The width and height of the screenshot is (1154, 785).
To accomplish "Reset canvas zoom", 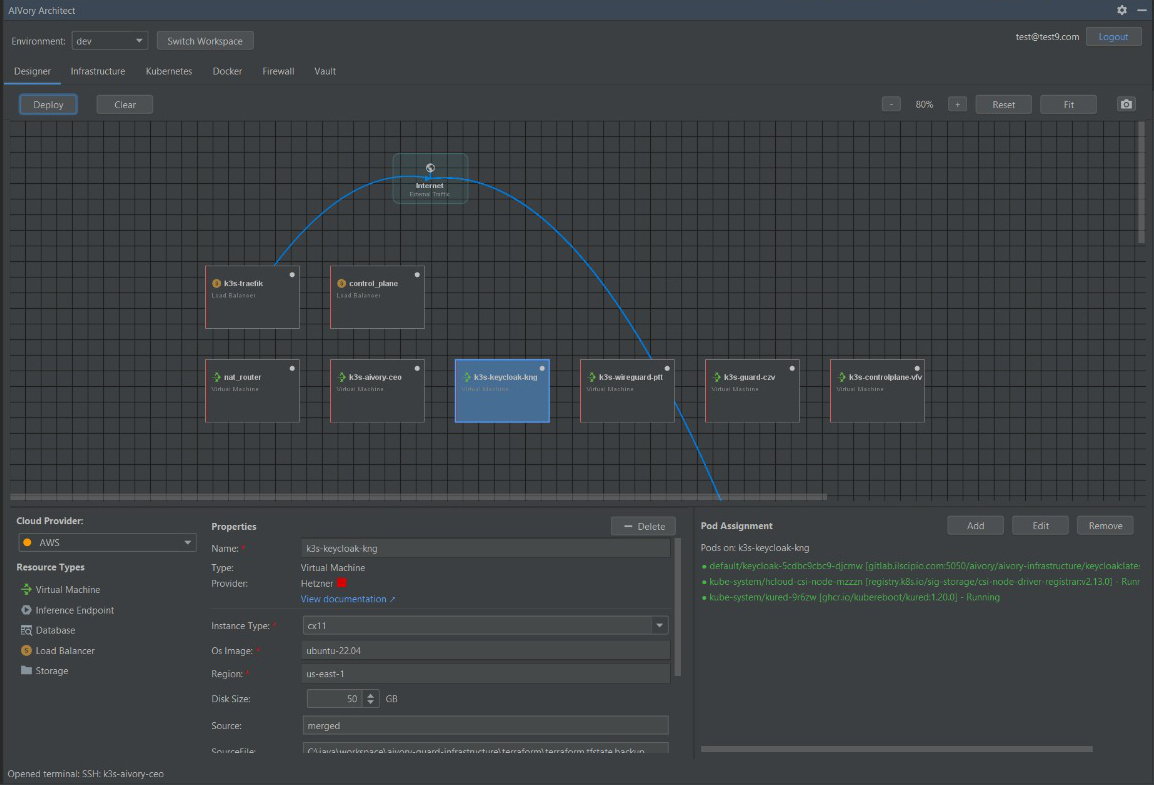I will [x=1004, y=104].
